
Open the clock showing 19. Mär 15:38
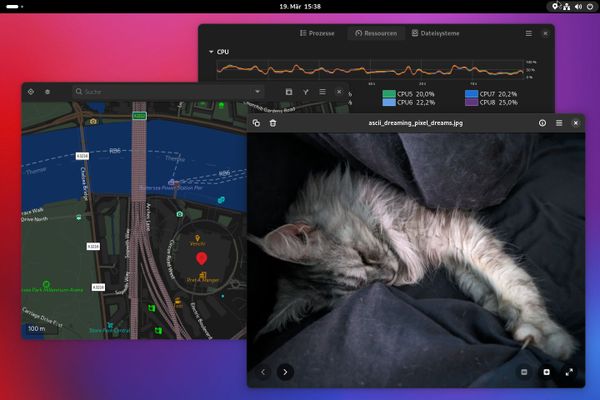click(x=299, y=6)
